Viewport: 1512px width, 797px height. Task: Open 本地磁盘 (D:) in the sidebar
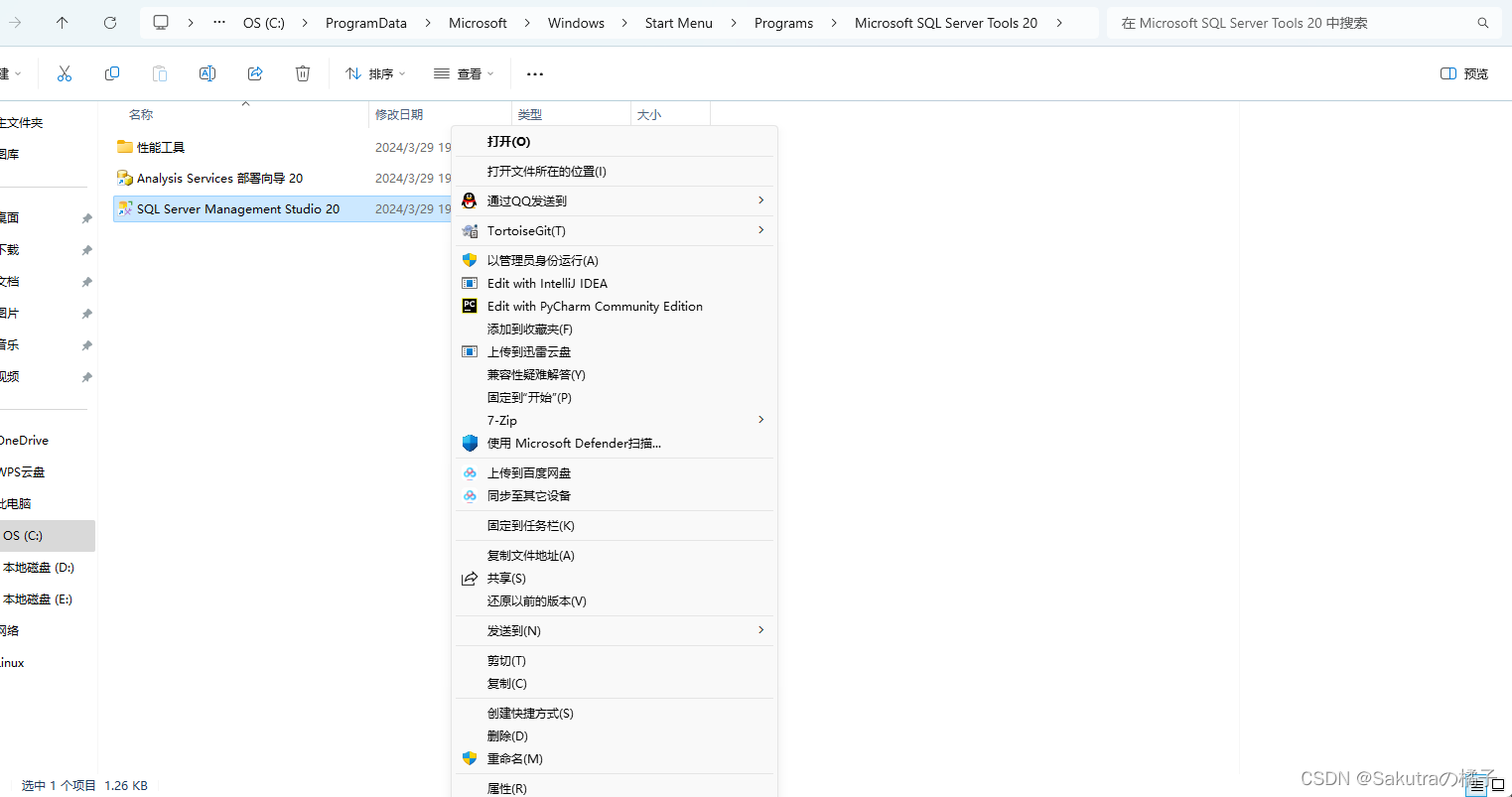tap(39, 568)
